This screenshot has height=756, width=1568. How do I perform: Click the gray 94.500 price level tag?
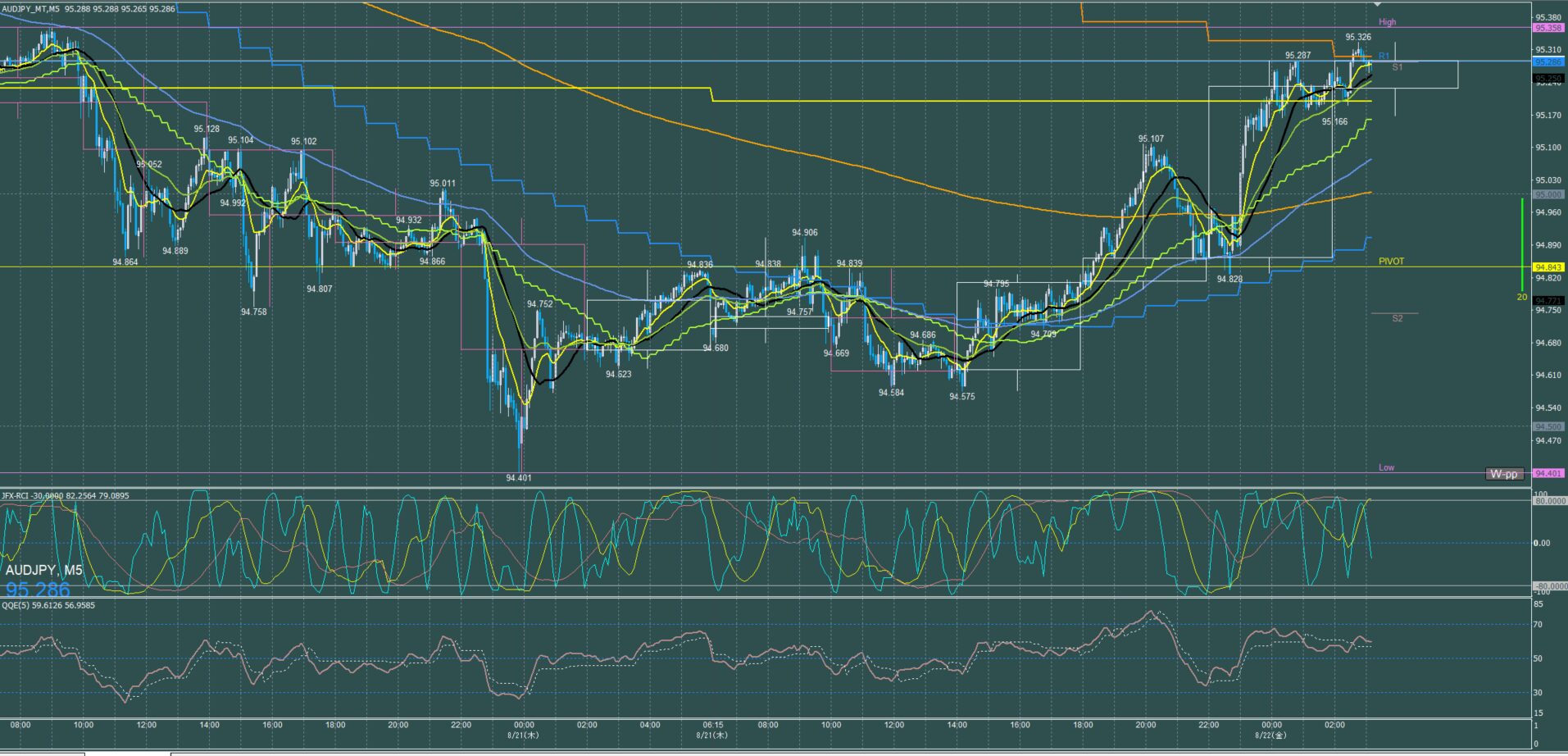(x=1548, y=426)
